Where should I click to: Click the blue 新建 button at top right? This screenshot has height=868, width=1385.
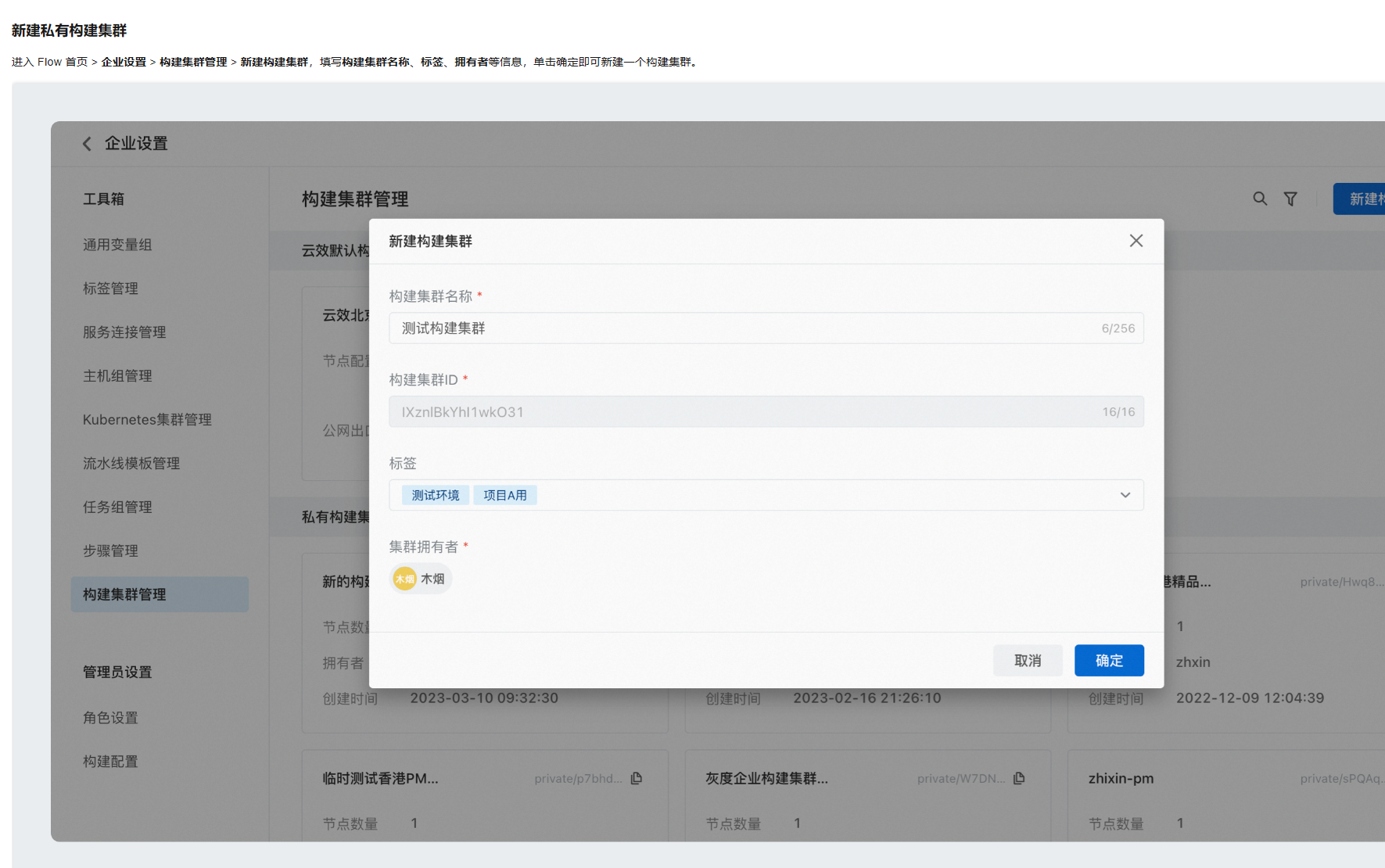coord(1359,199)
